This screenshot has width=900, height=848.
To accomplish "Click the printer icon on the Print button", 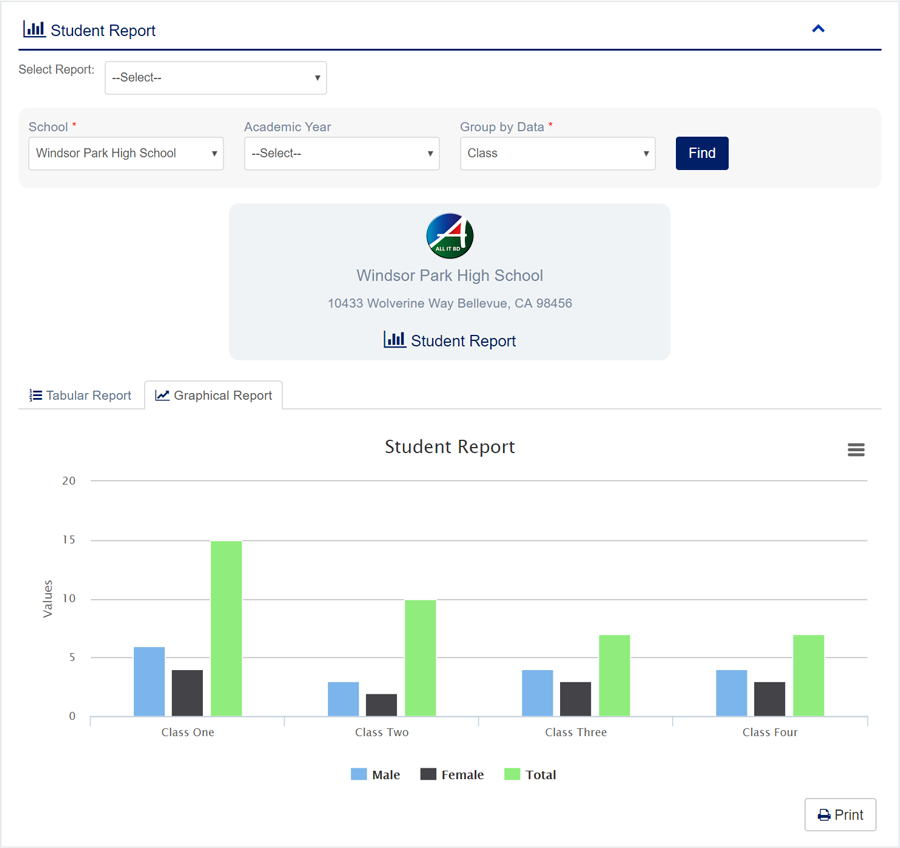I will tap(825, 814).
